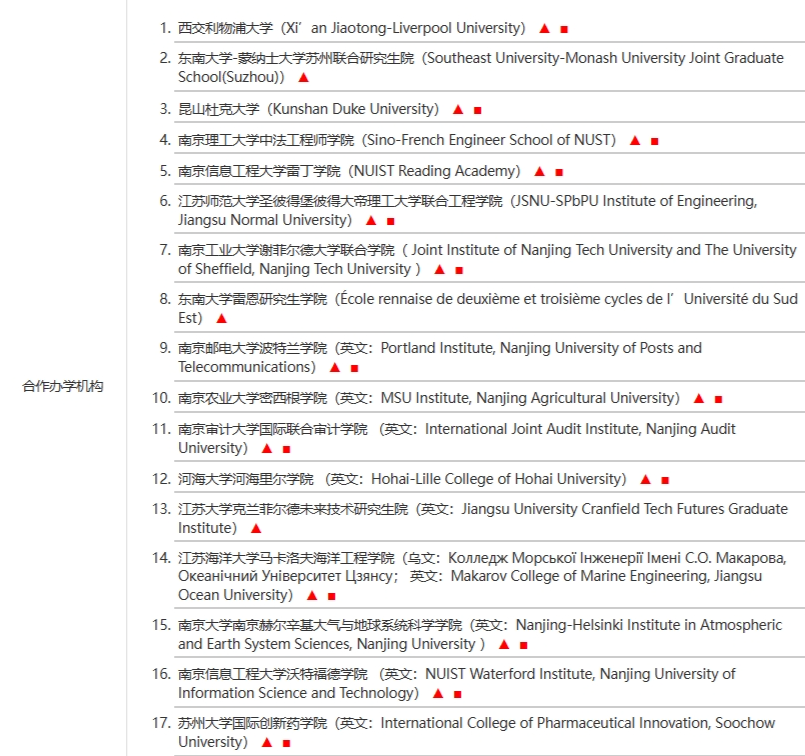Select entry 苏州大学国际创新药学院
This screenshot has width=805, height=756.
476,732
